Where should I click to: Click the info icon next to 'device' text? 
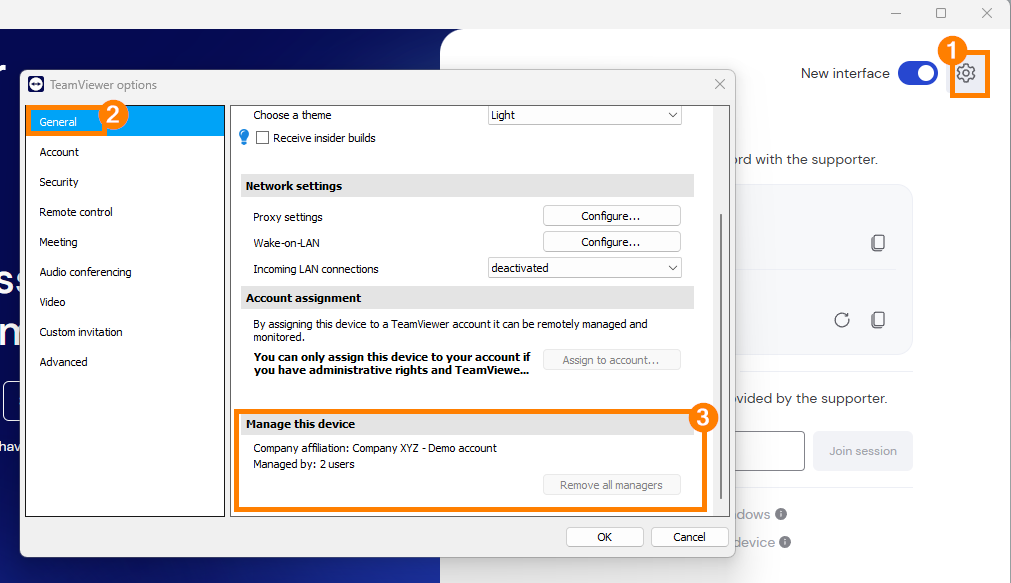click(x=785, y=542)
